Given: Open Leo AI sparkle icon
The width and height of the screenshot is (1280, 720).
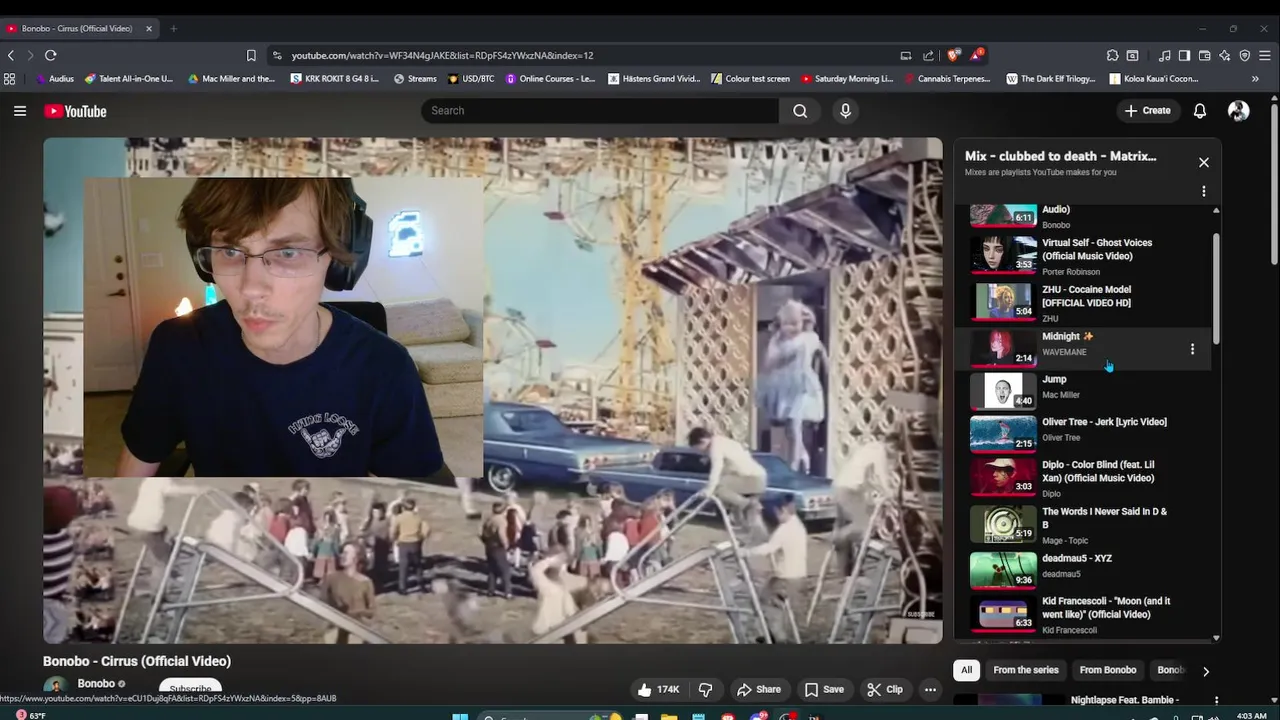Looking at the screenshot, I should [x=1224, y=55].
